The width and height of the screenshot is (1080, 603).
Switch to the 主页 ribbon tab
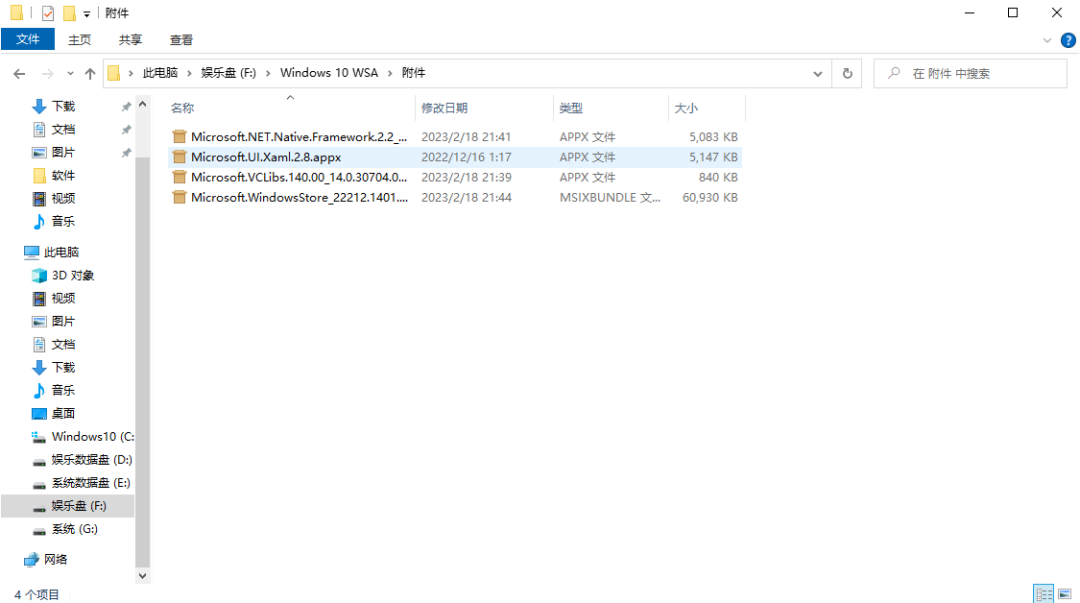click(x=79, y=40)
